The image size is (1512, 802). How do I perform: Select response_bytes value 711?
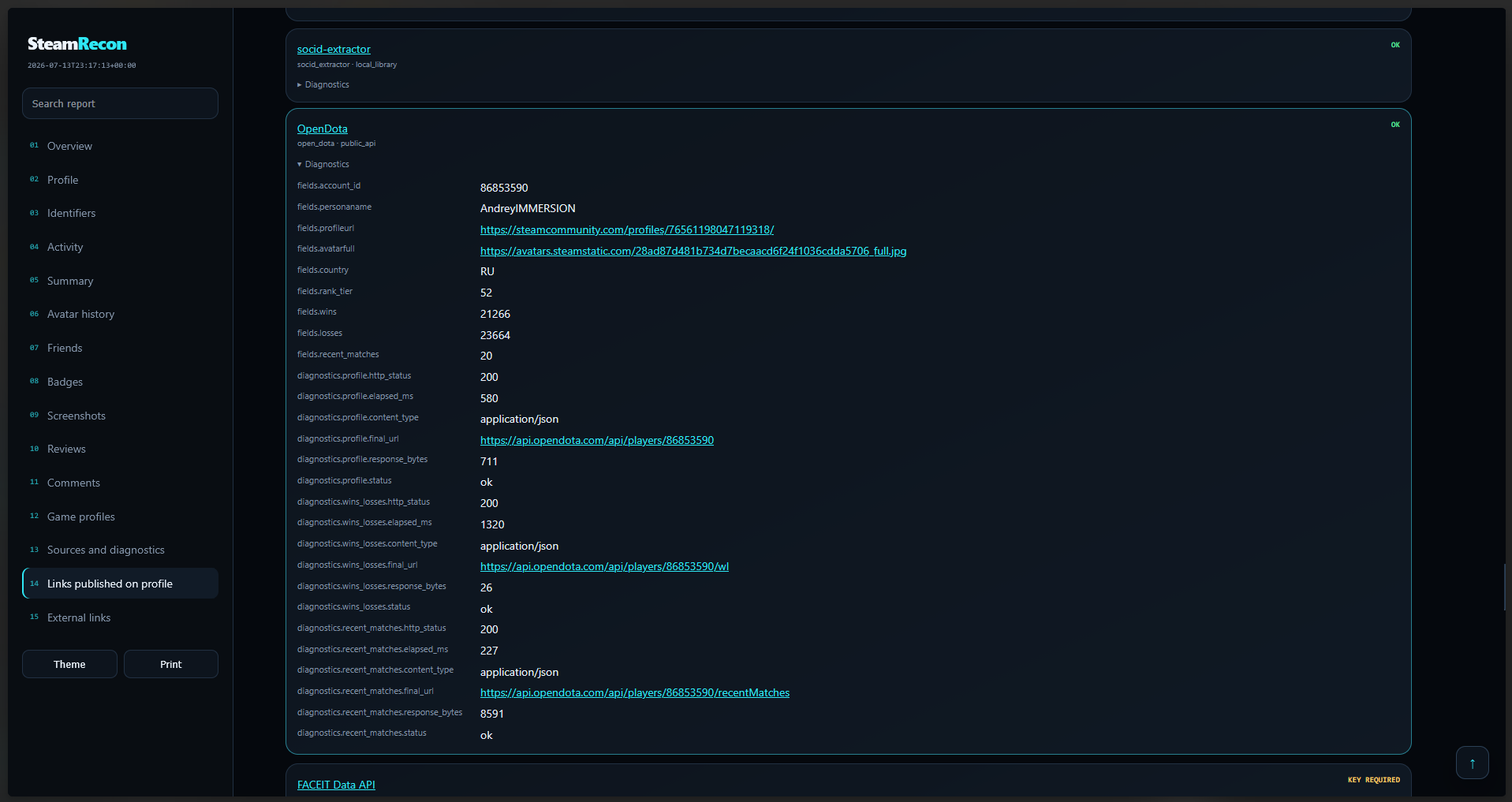coord(489,461)
